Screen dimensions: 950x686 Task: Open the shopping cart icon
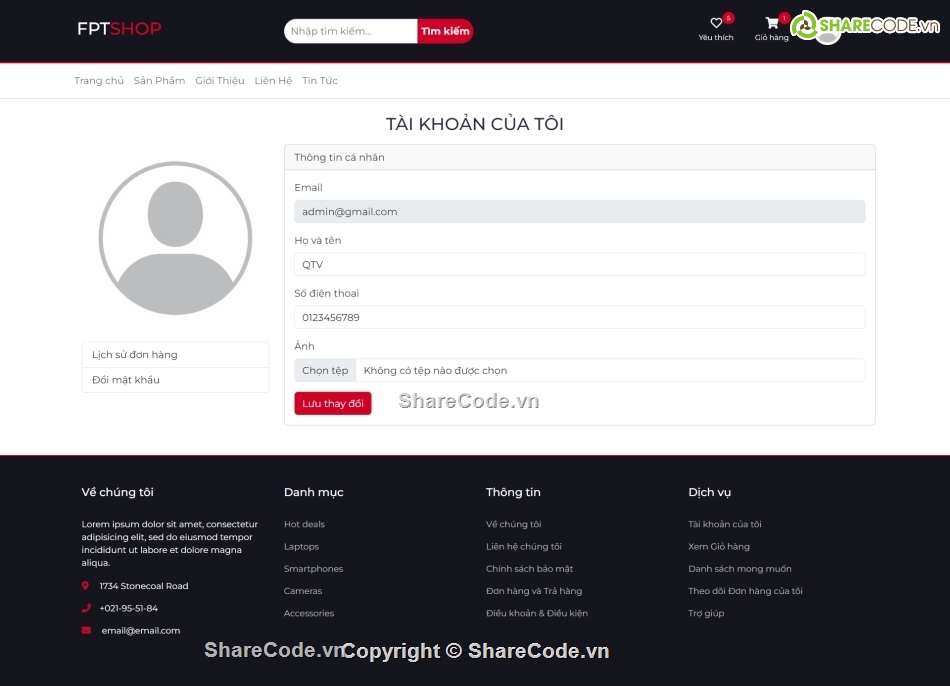(771, 23)
